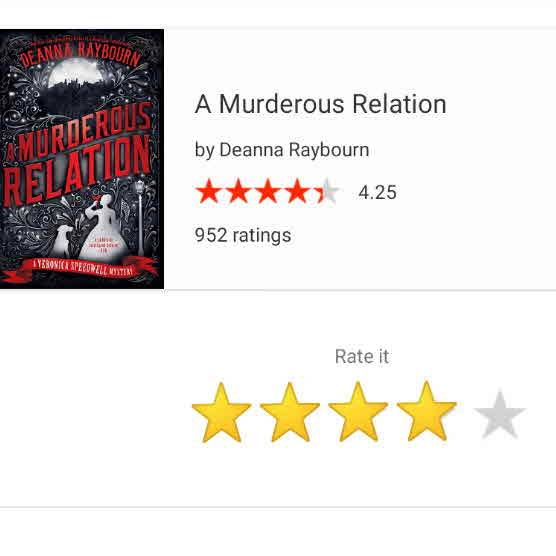Image resolution: width=556 pixels, height=556 pixels.
Task: View the 952 ratings details
Action: [x=243, y=235]
